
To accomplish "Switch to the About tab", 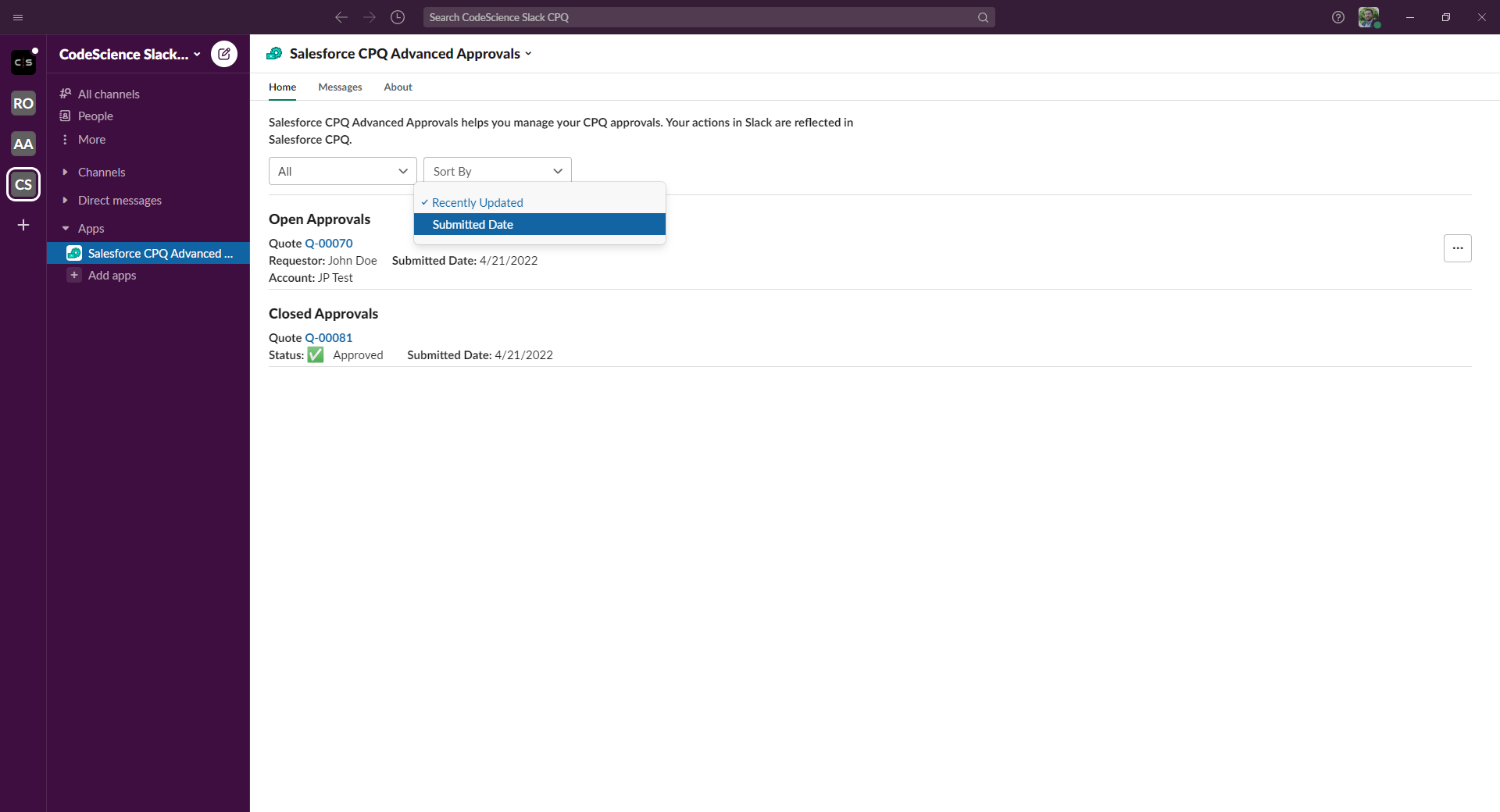I will [398, 87].
